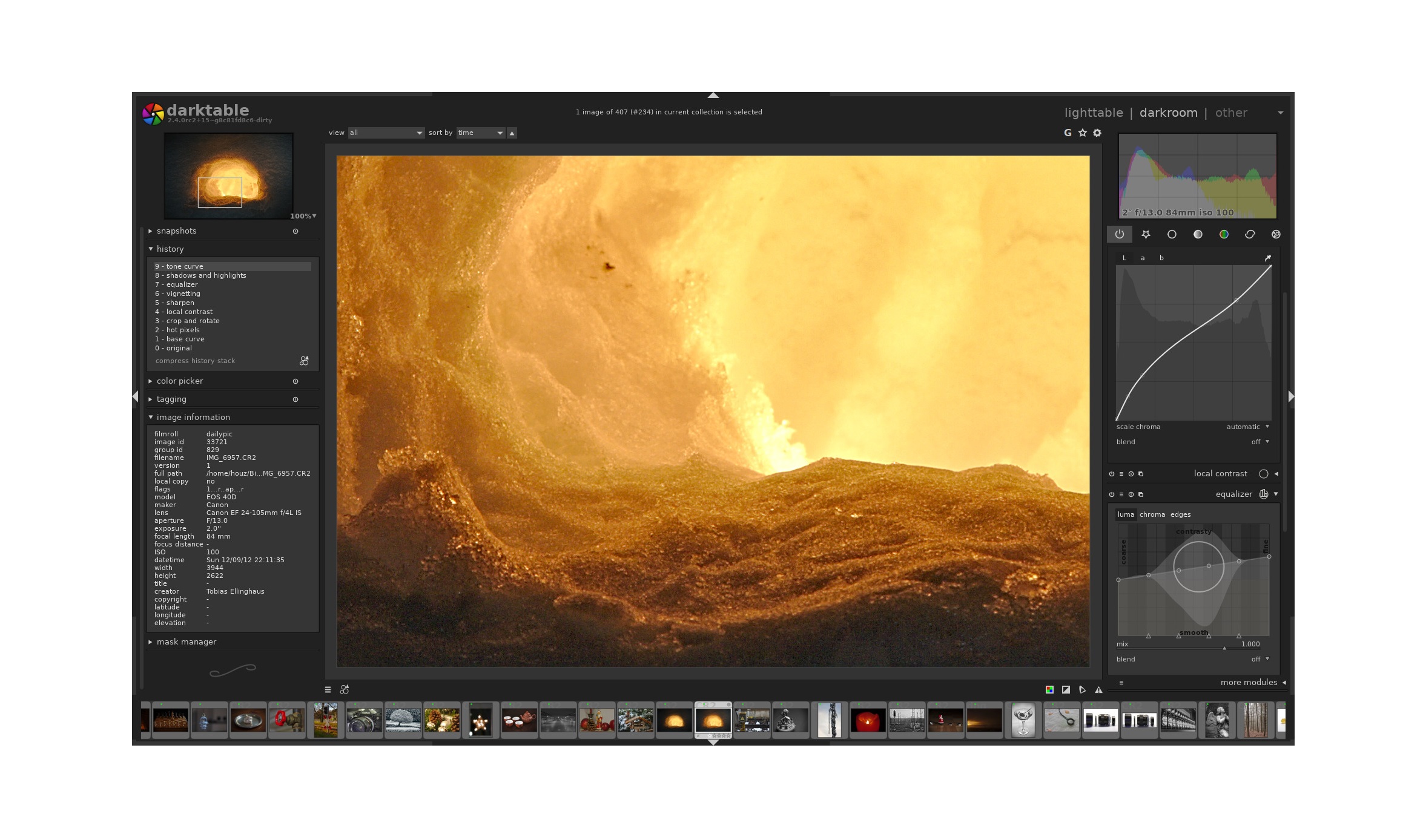Collapse the image information panel
The height and width of the screenshot is (840, 1423).
pos(193,417)
